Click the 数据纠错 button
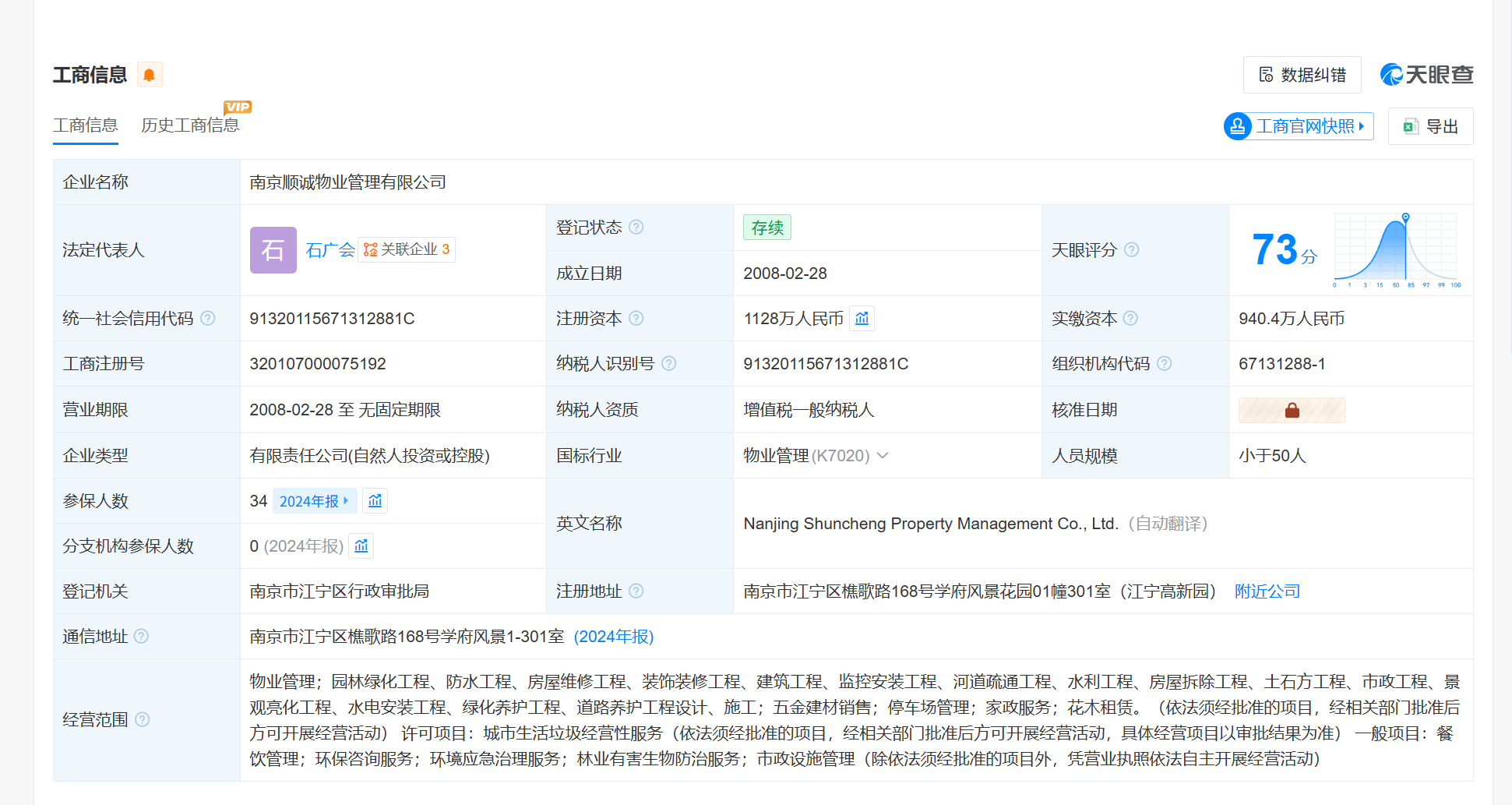Viewport: 1512px width, 805px height. 1302,75
